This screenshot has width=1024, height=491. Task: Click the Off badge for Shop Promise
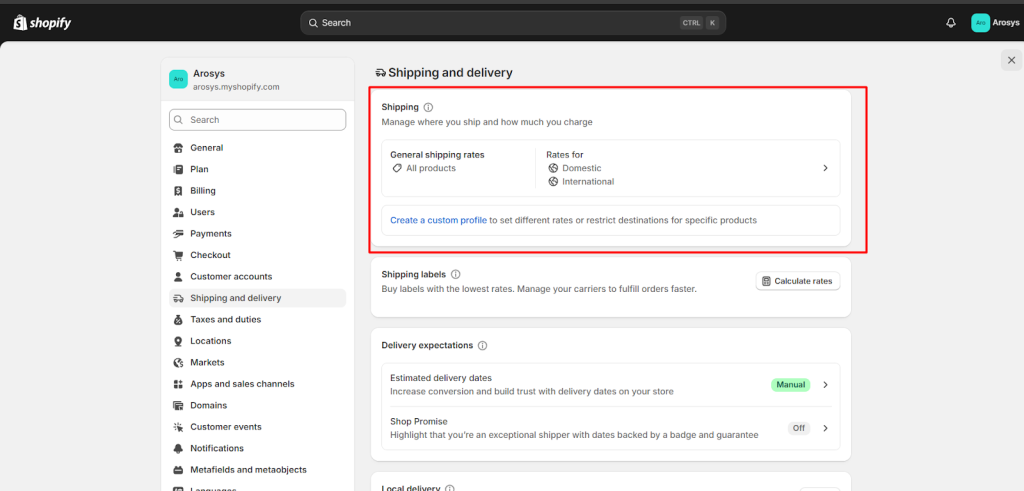click(x=798, y=428)
